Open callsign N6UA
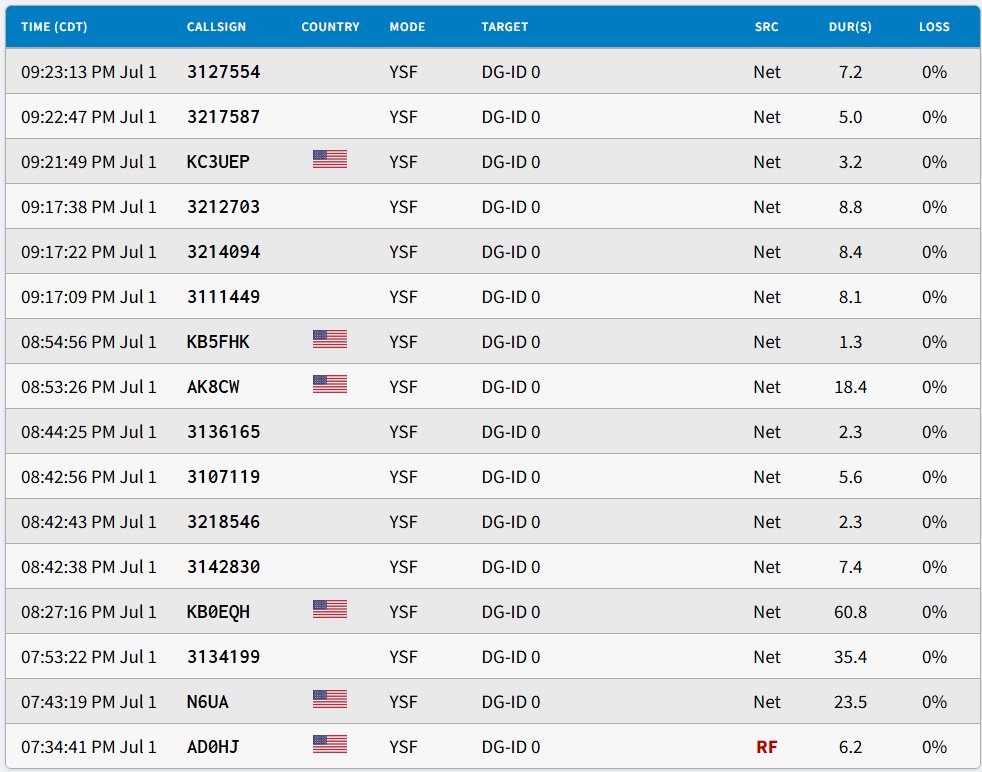The width and height of the screenshot is (982, 772). tap(208, 702)
